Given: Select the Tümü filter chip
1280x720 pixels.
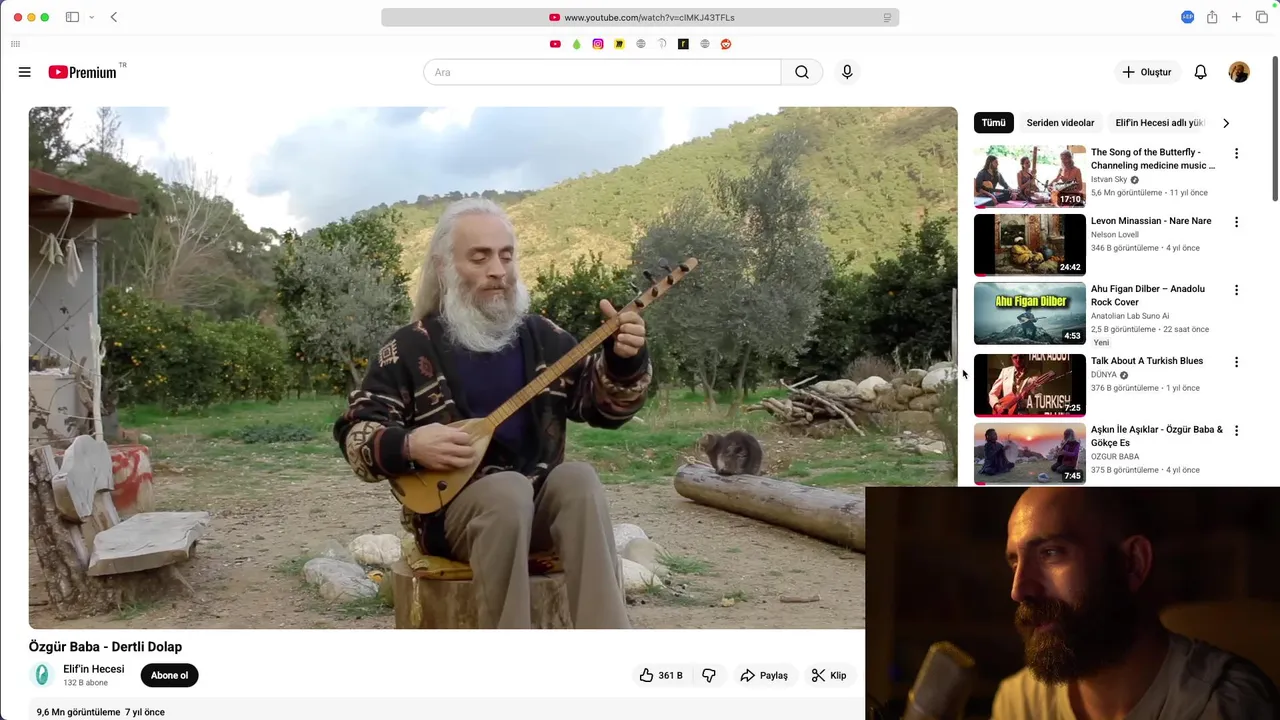Looking at the screenshot, I should [993, 123].
